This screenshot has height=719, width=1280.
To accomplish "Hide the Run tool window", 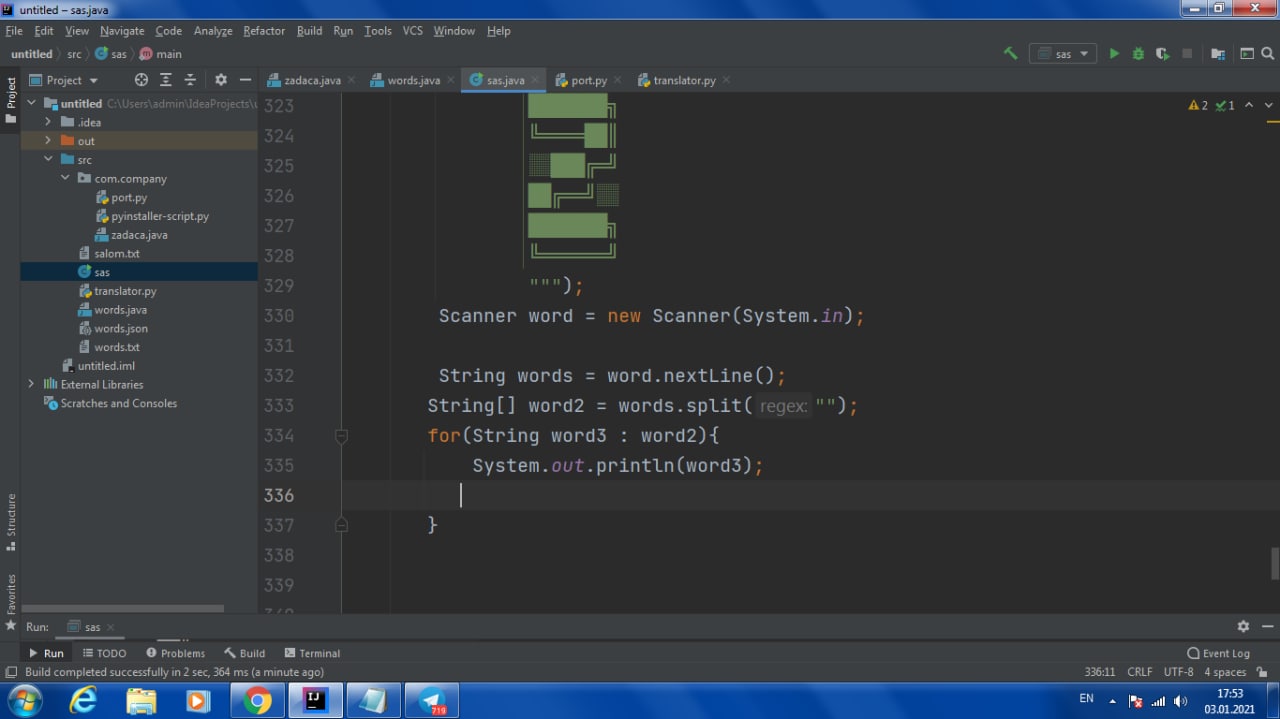I will click(1267, 626).
